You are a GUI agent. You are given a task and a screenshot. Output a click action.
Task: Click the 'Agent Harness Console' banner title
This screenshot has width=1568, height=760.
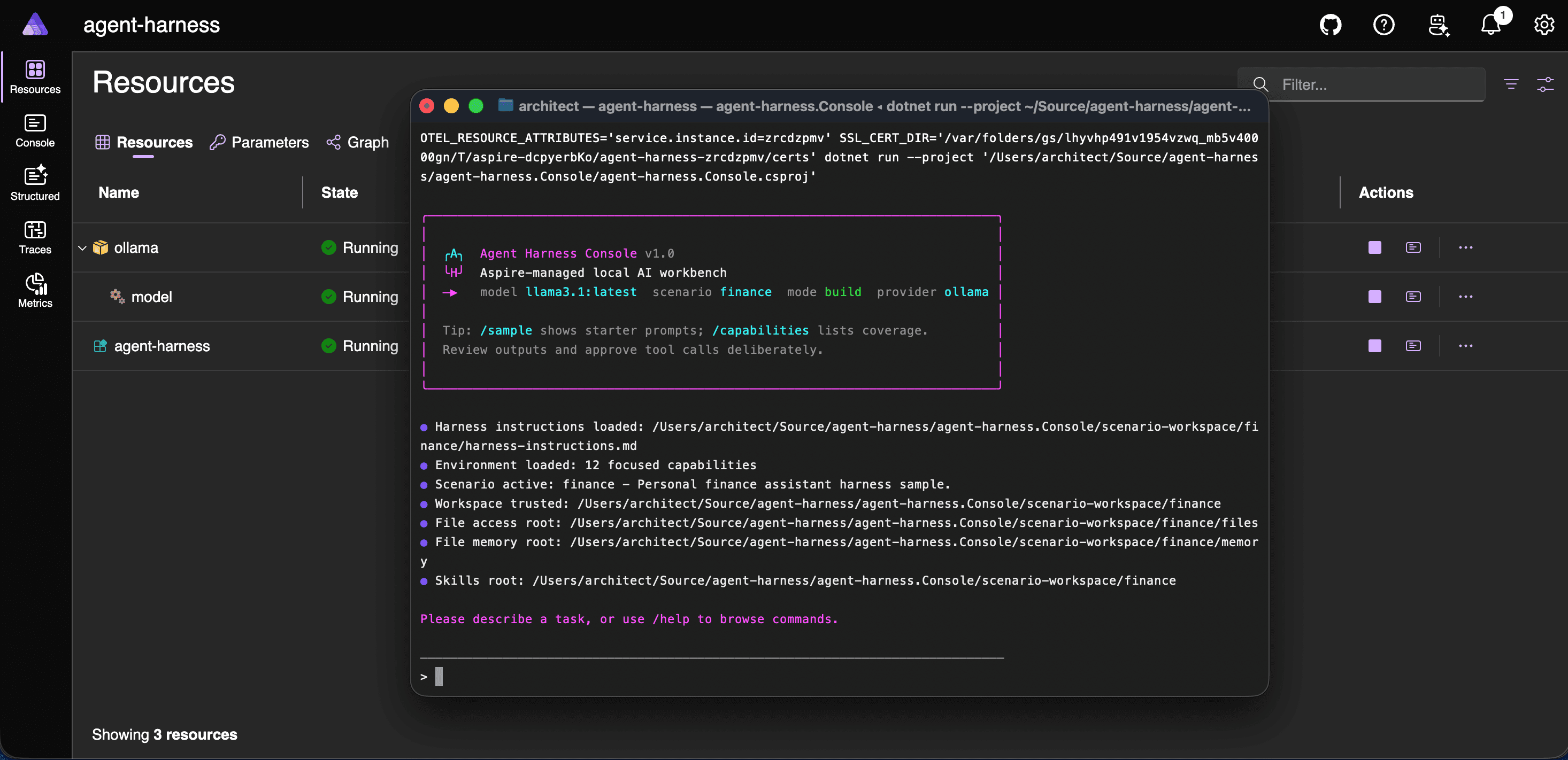tap(558, 254)
